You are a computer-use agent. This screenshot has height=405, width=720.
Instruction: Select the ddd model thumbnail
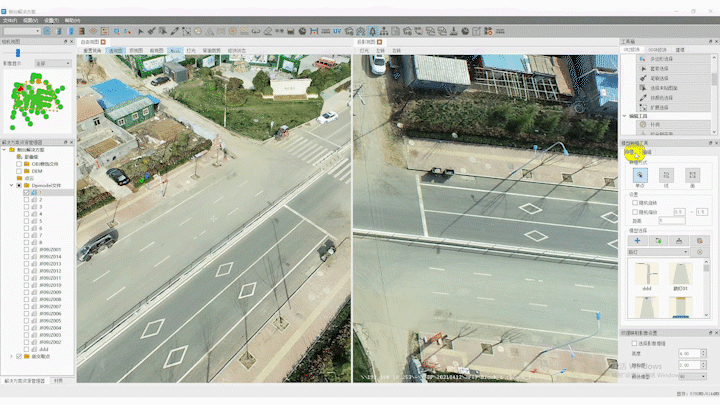pyautogui.click(x=647, y=277)
